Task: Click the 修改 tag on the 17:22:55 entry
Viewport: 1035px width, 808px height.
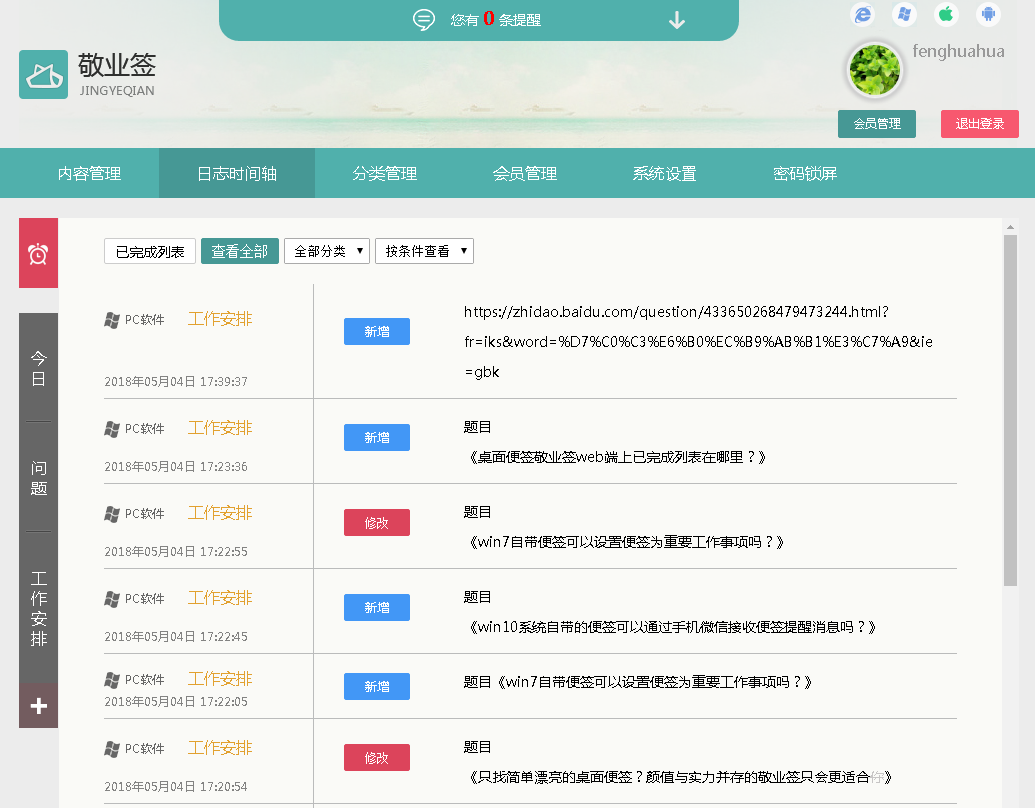Action: [377, 523]
